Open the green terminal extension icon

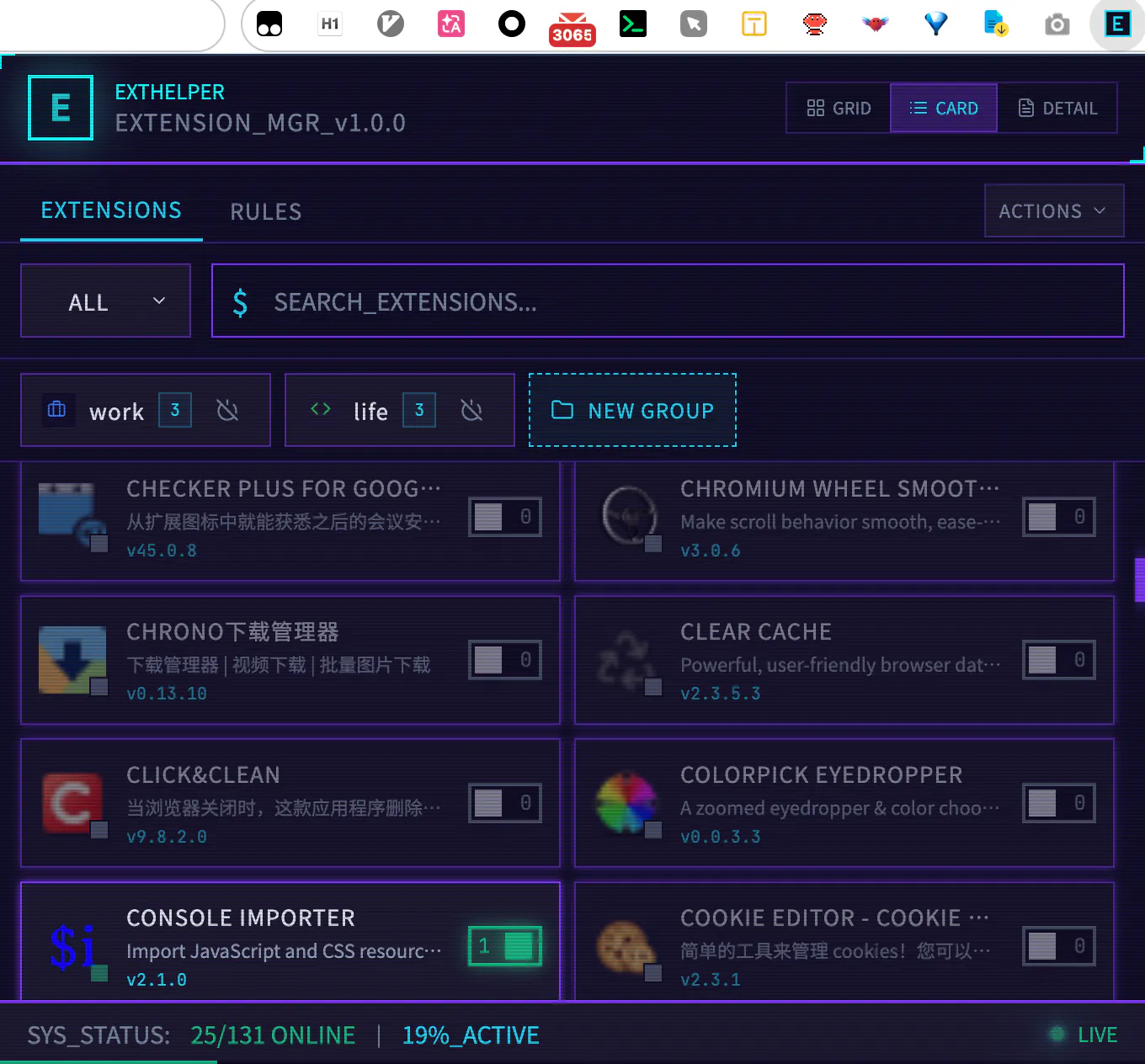(633, 24)
